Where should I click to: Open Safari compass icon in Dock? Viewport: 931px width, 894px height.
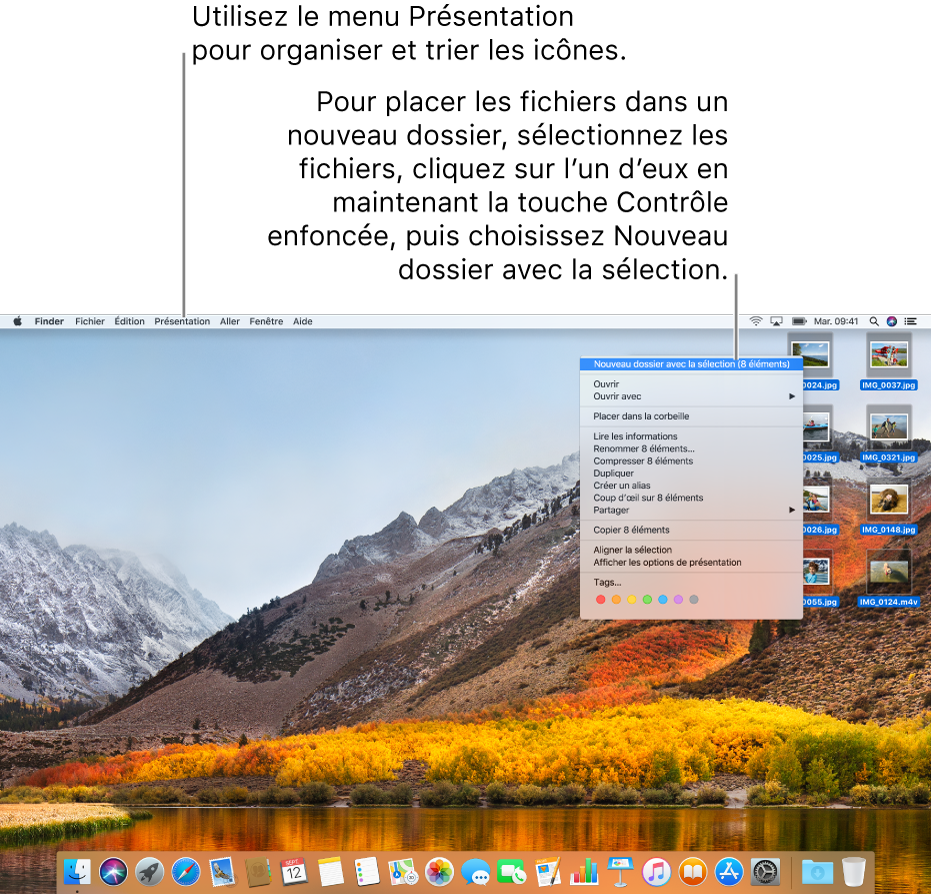(x=186, y=872)
